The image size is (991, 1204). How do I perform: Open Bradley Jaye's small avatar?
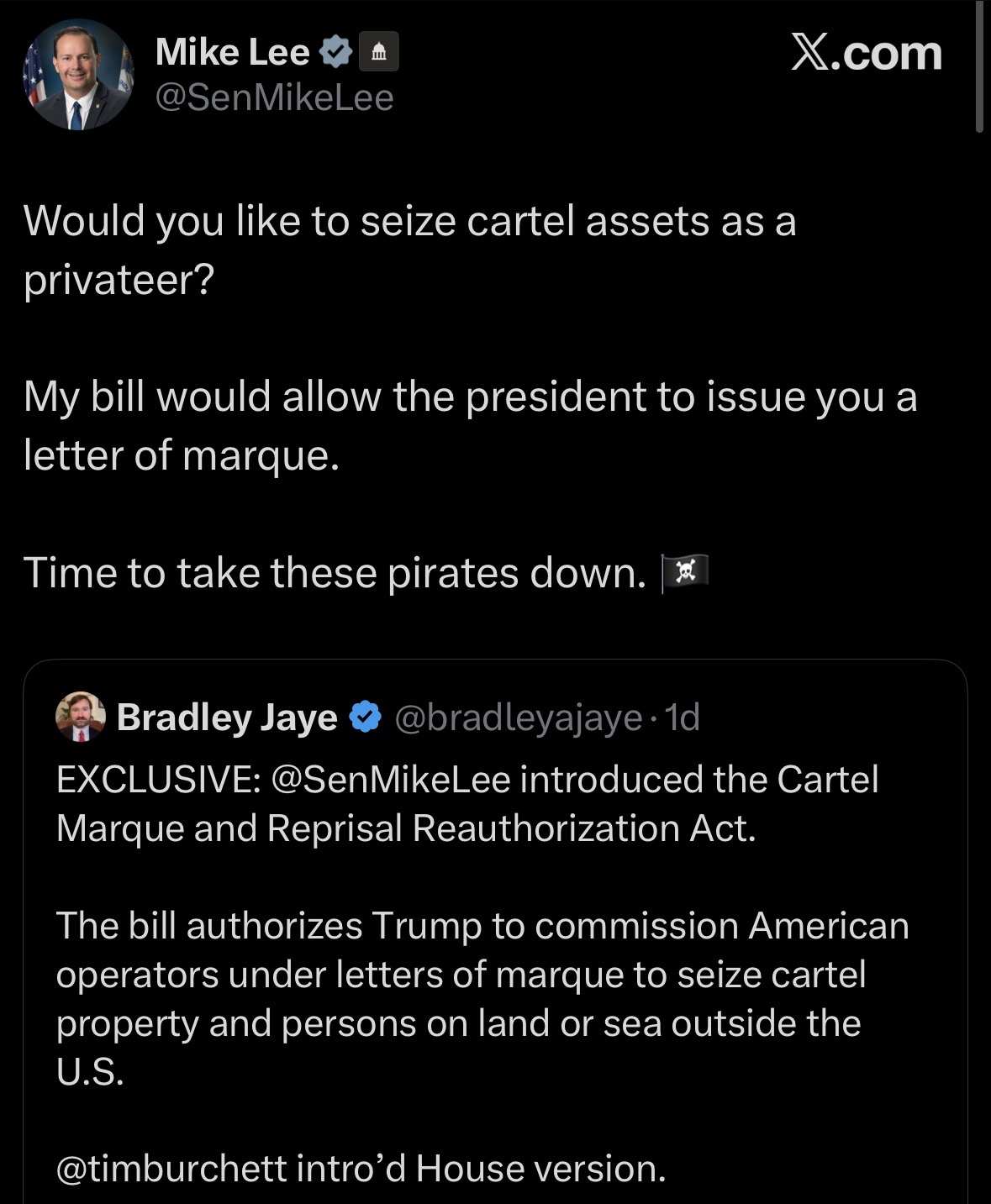81,717
